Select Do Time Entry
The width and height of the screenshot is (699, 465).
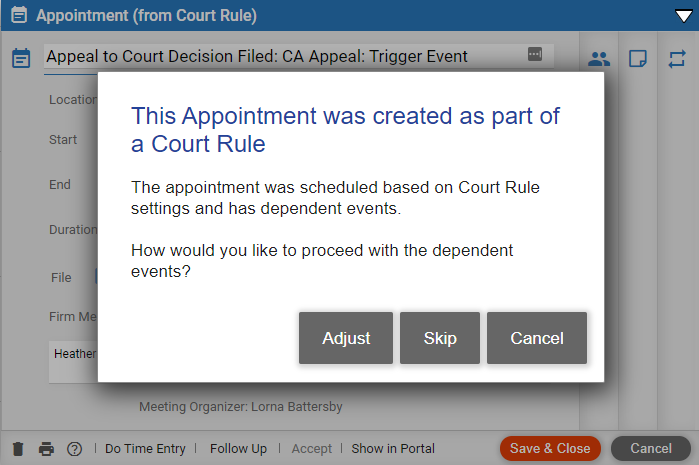coord(145,449)
